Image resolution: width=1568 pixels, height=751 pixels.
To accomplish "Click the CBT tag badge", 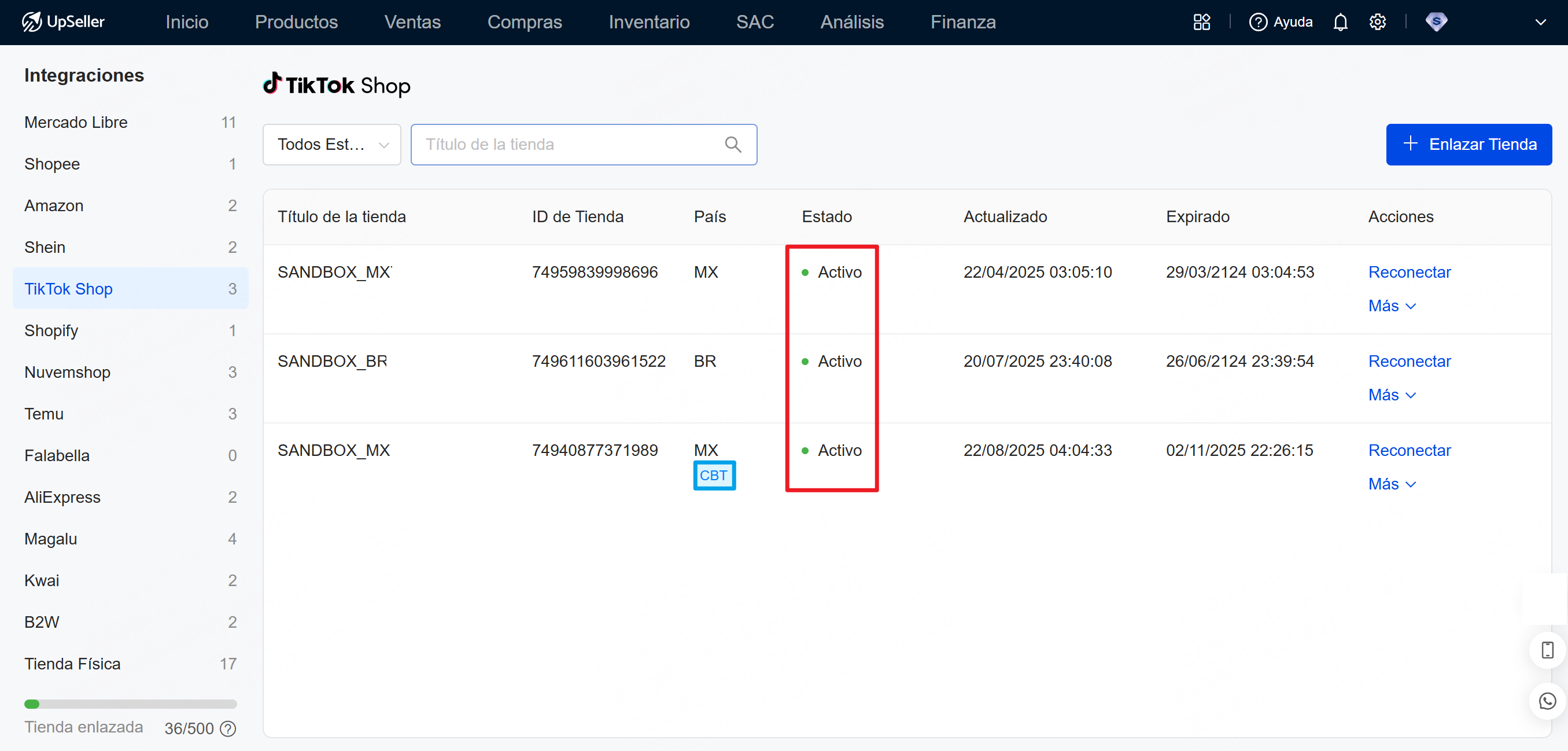I will click(714, 475).
